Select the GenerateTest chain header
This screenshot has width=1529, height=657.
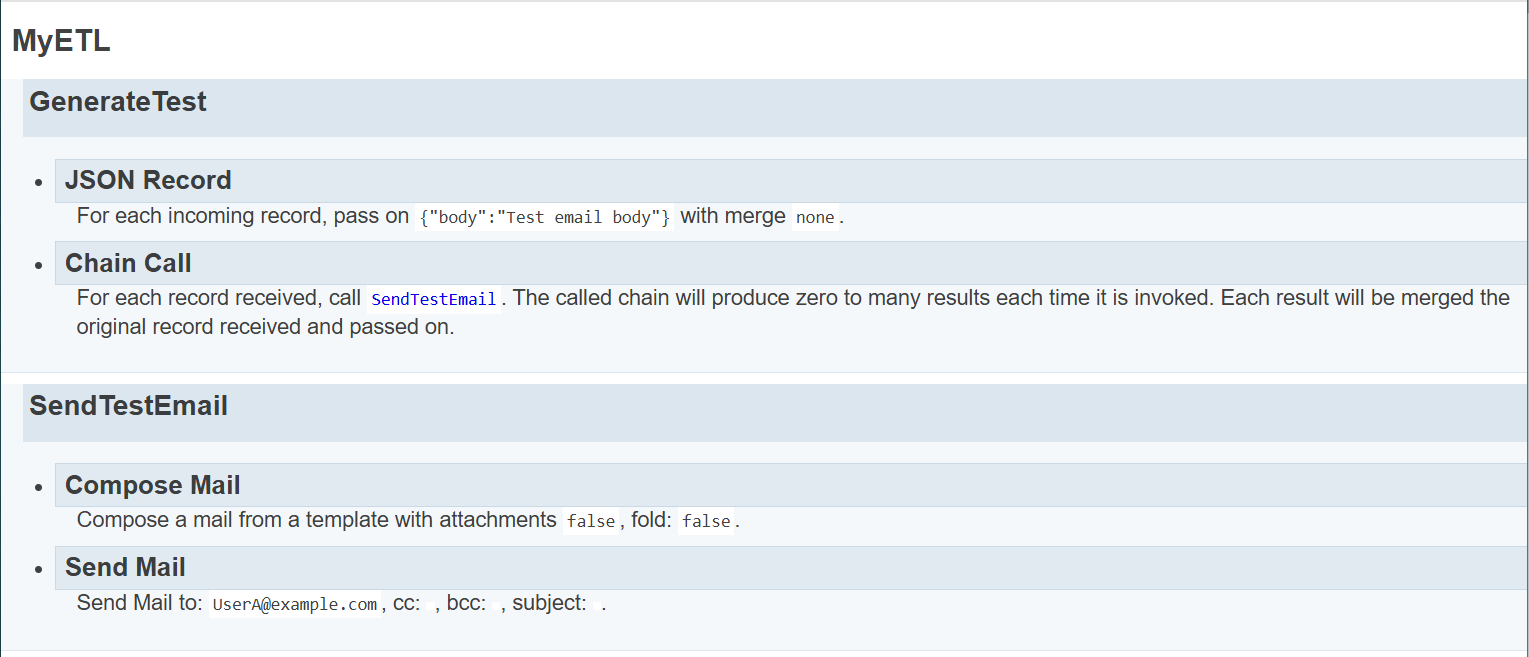(x=118, y=102)
